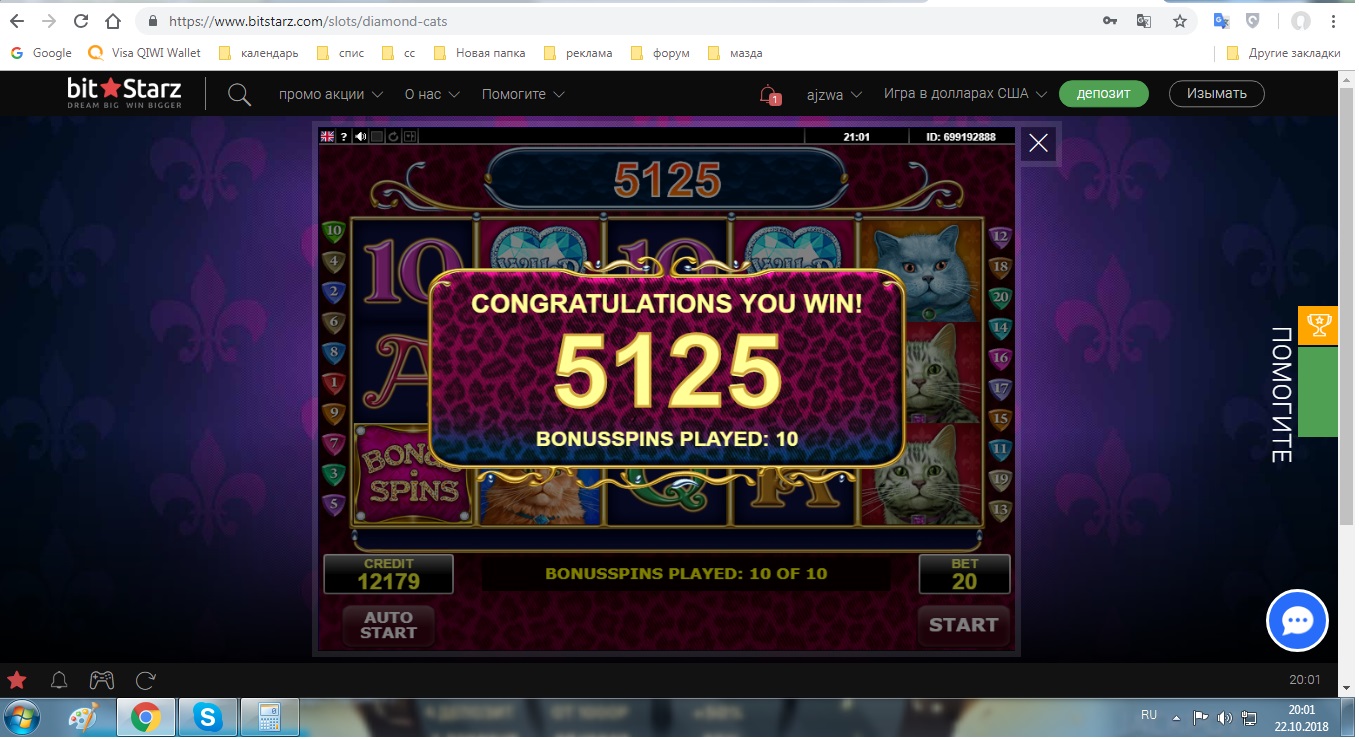Open the live chat bubble
1359x739 pixels.
[x=1297, y=621]
